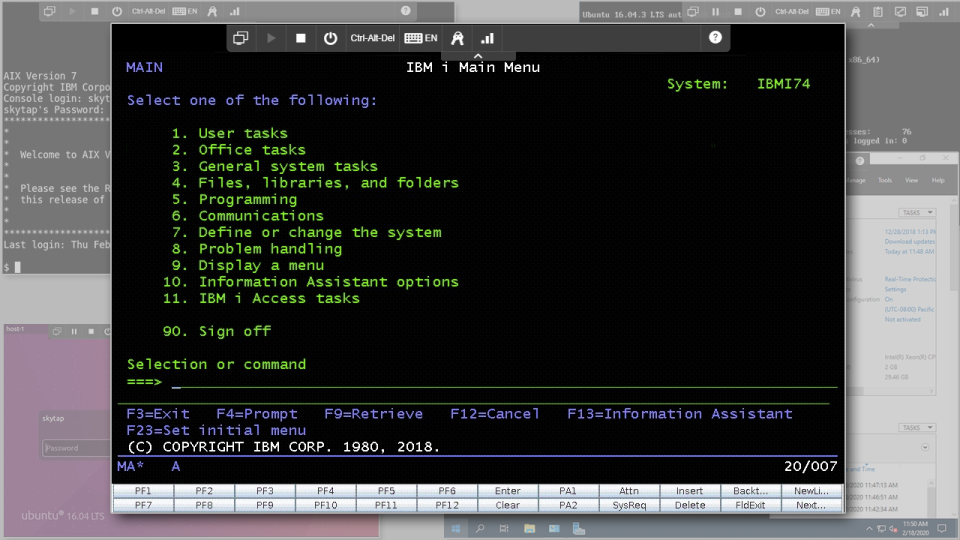Click the PF9 key button

265,505
